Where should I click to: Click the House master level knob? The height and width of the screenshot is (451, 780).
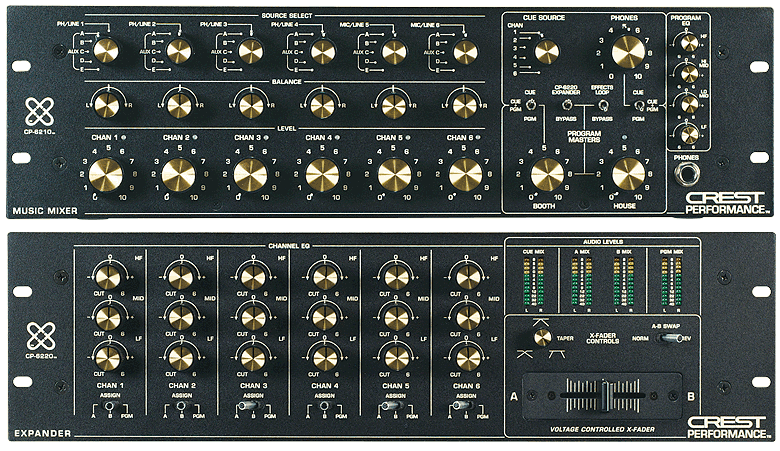pos(628,175)
